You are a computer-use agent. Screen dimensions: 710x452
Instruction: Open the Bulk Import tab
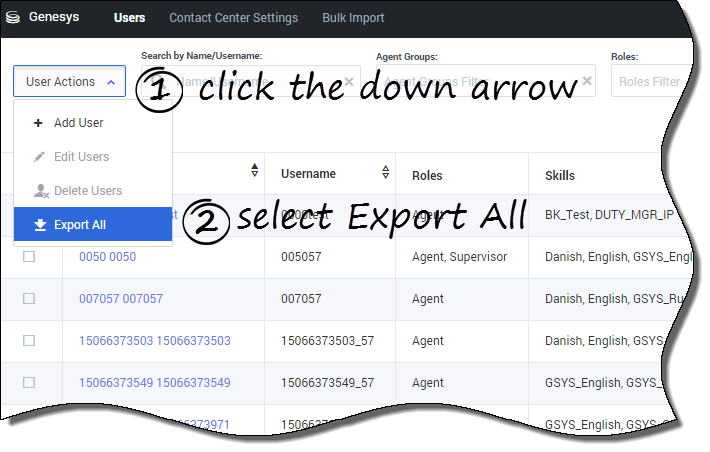coord(353,18)
